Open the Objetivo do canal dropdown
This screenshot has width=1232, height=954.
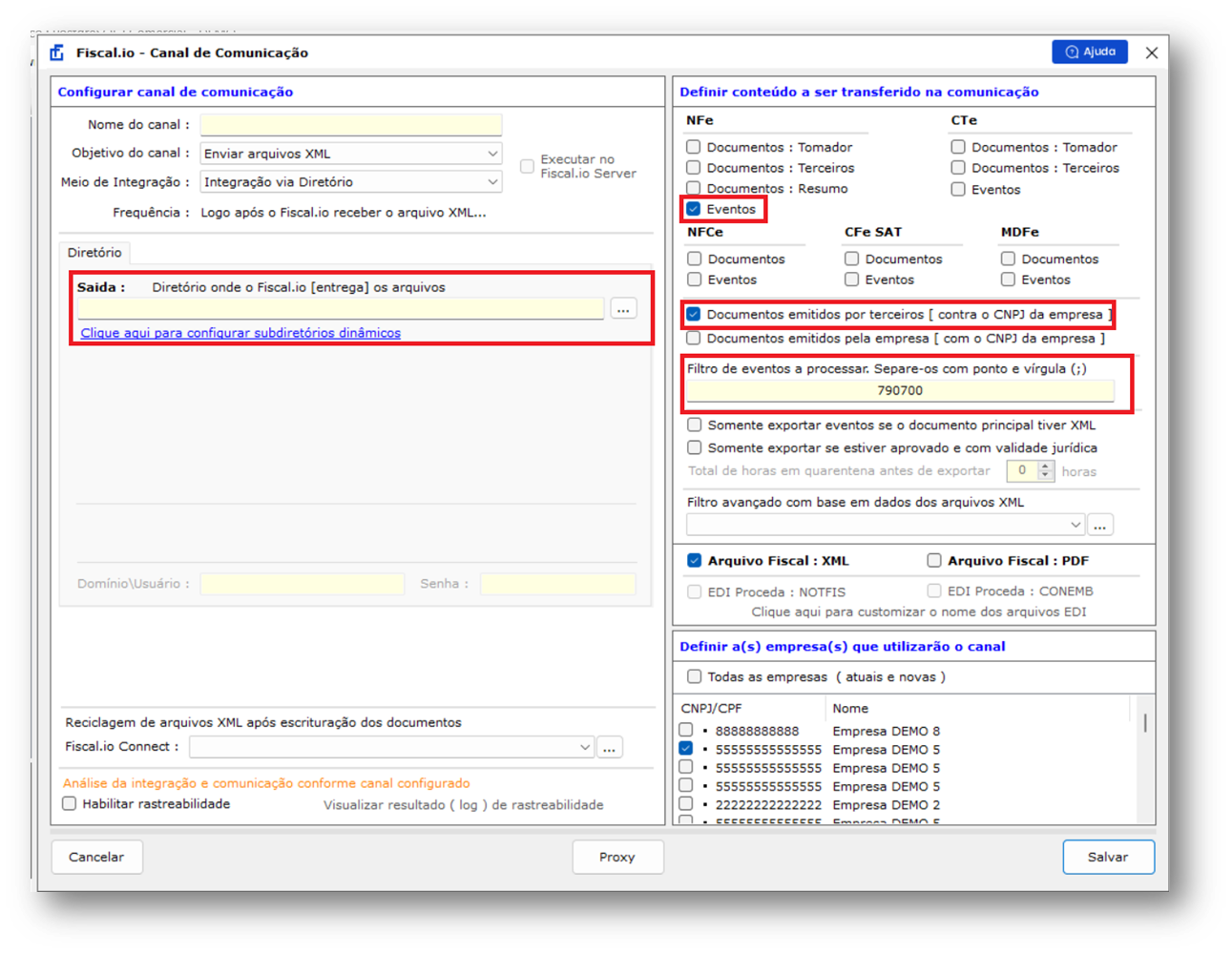[351, 154]
